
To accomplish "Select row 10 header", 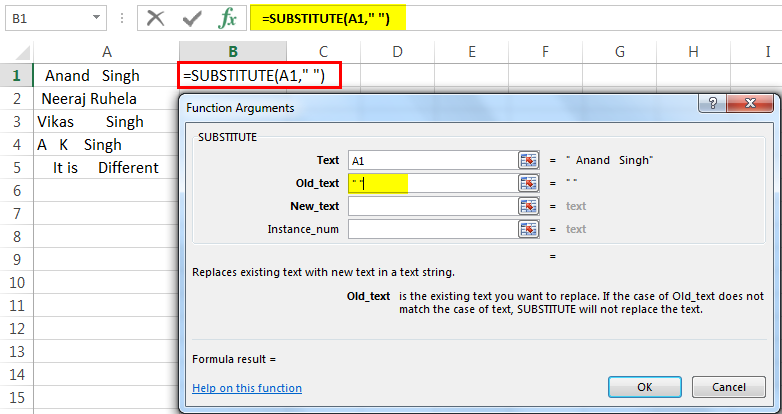I will (16, 282).
